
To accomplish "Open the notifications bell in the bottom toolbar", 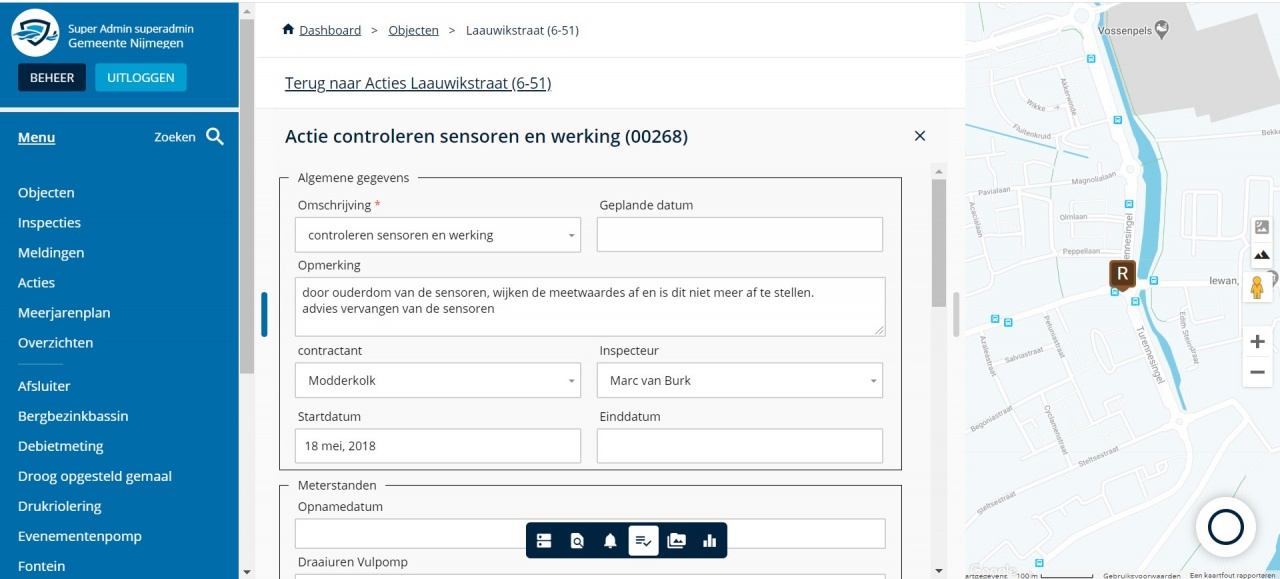I will (610, 541).
